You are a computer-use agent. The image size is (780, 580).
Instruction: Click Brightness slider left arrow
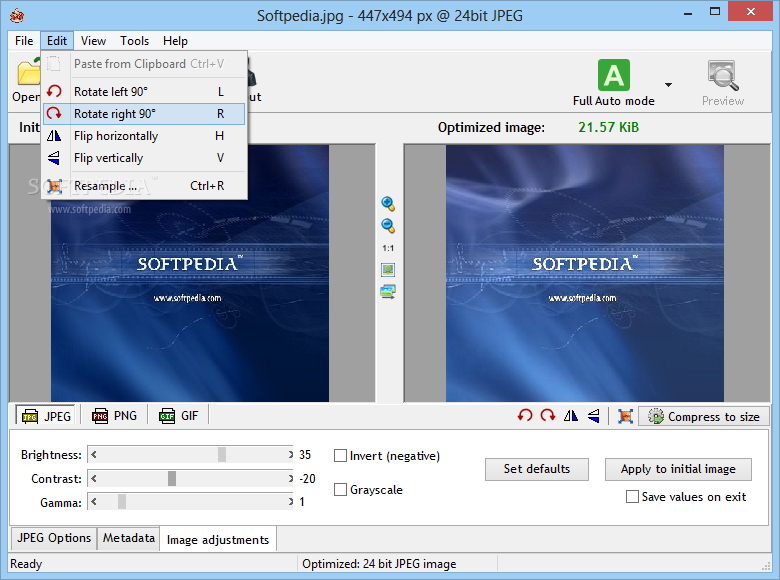pyautogui.click(x=94, y=454)
